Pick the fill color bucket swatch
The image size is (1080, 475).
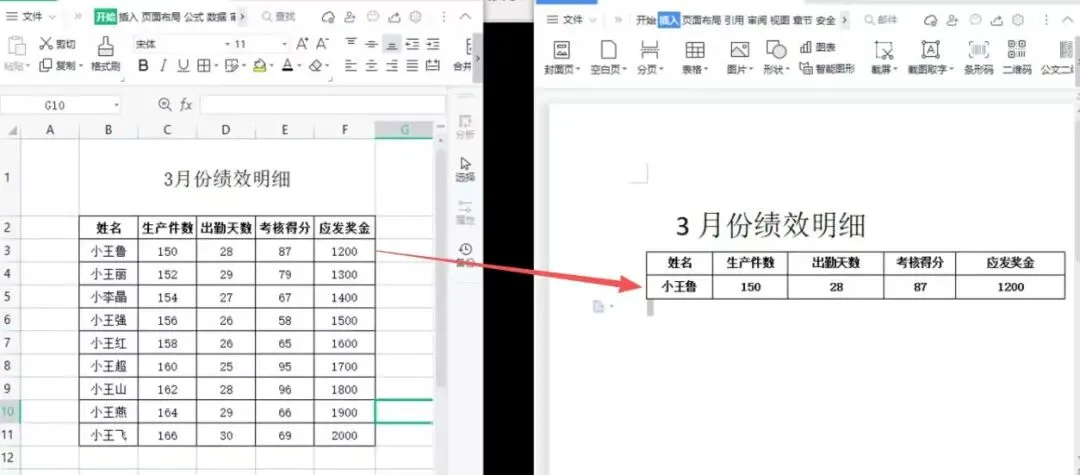(x=259, y=66)
